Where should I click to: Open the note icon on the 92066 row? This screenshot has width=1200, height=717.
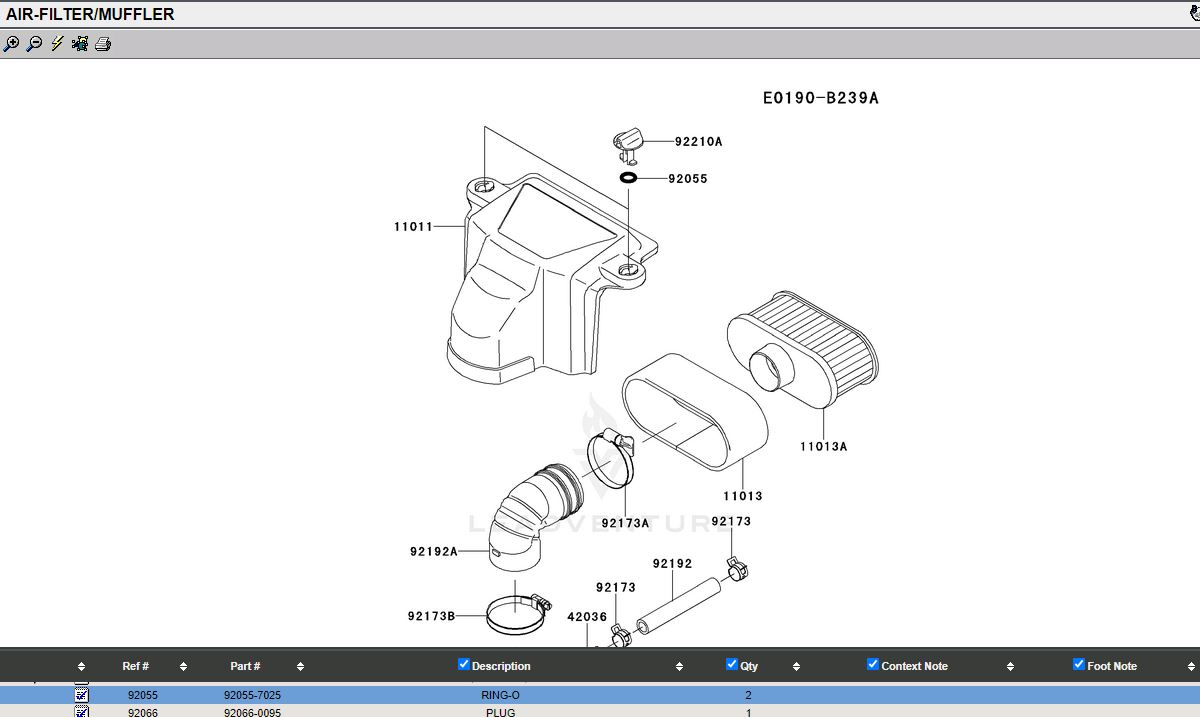pos(82,711)
